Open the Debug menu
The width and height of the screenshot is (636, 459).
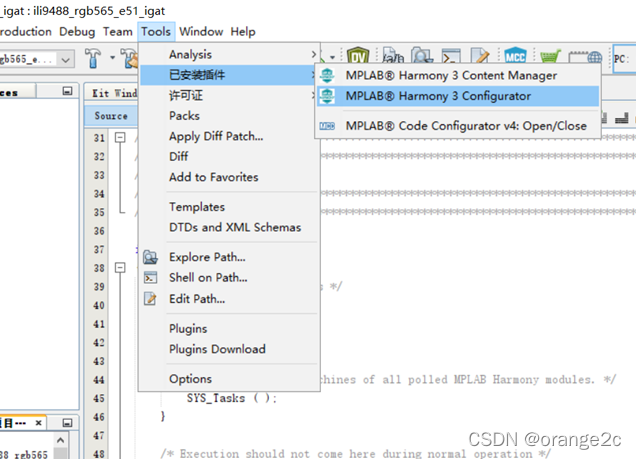click(77, 32)
